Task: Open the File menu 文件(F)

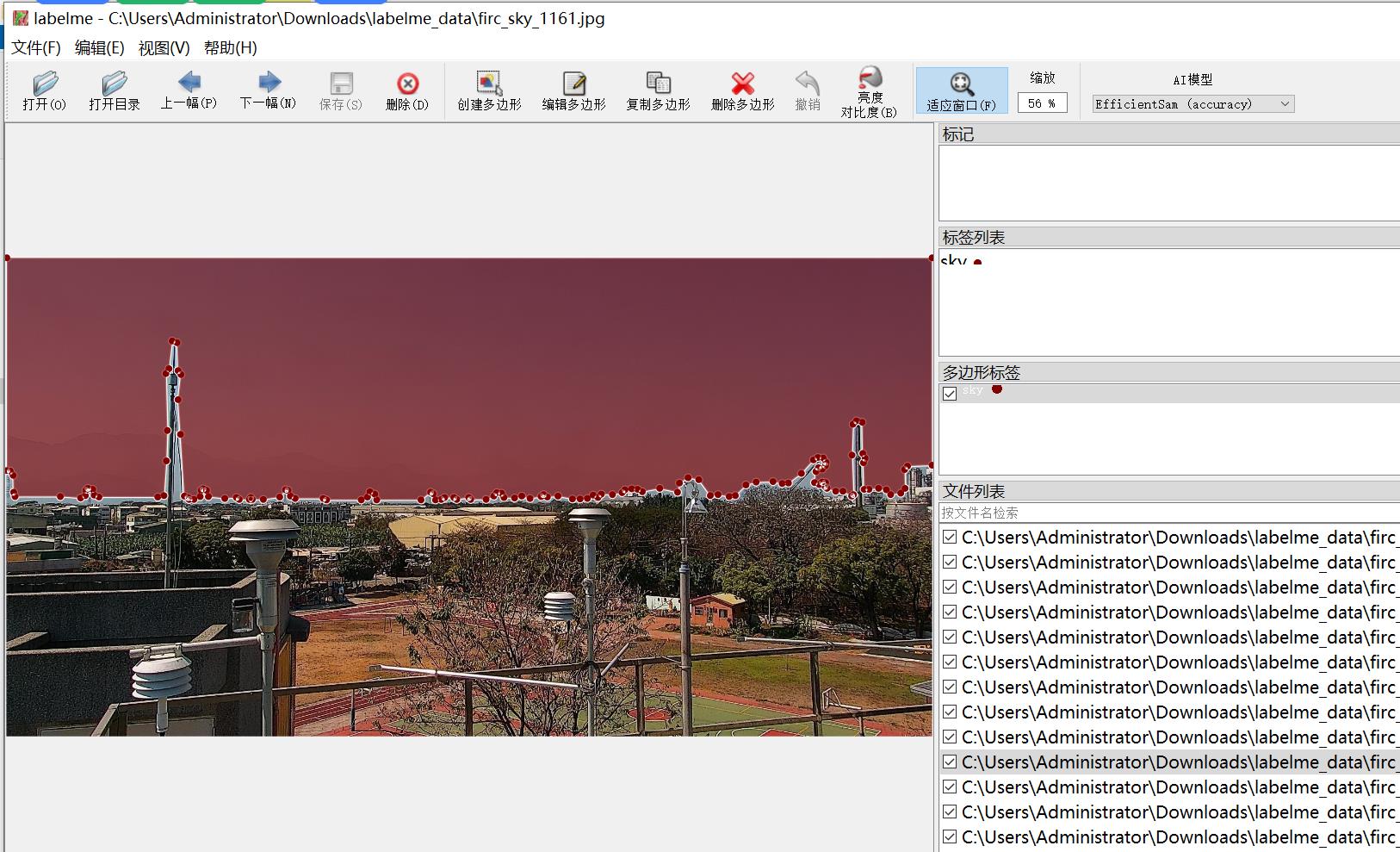Action: coord(35,48)
